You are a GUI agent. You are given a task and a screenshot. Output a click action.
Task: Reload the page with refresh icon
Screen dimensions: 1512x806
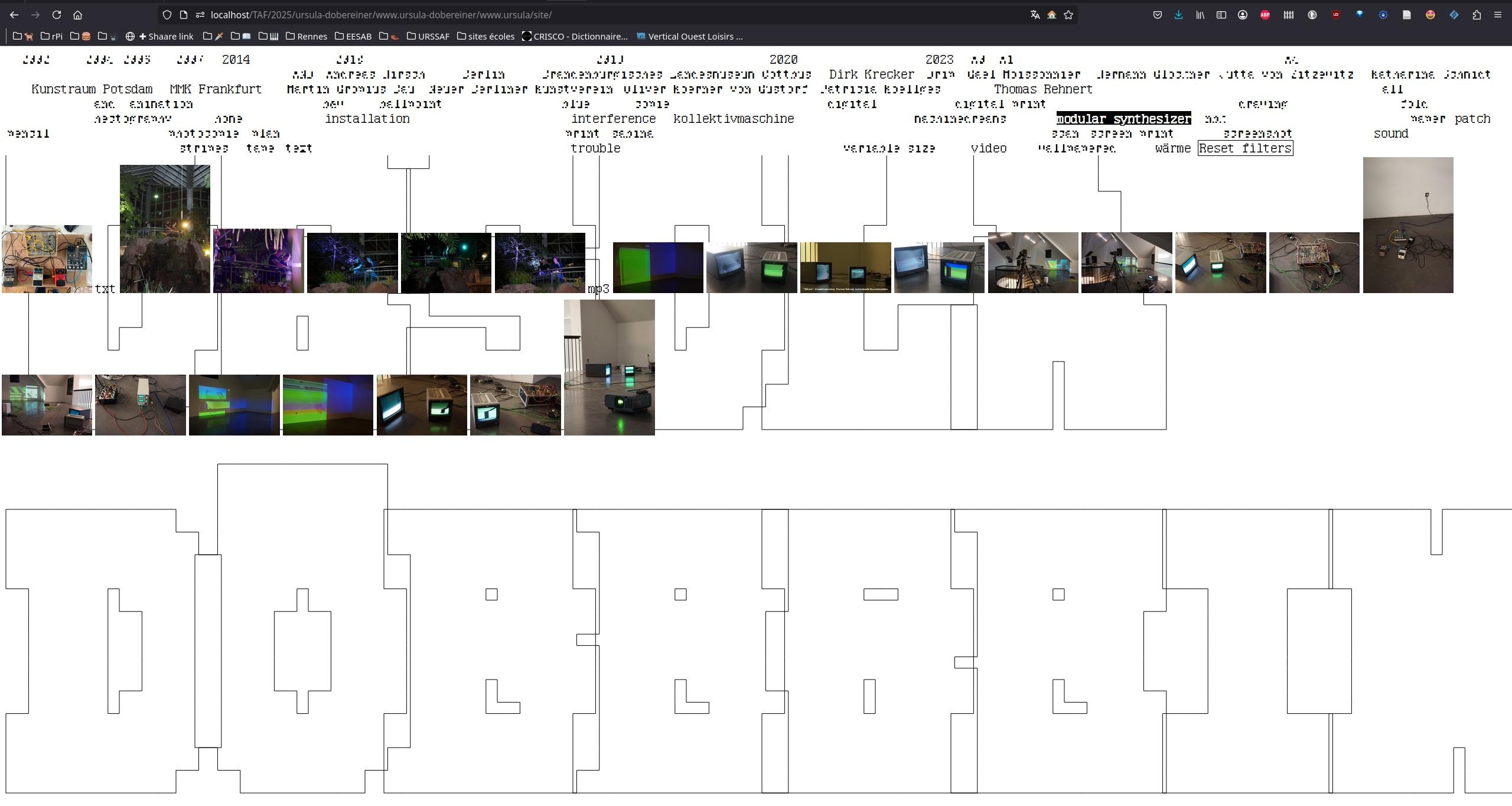tap(56, 15)
